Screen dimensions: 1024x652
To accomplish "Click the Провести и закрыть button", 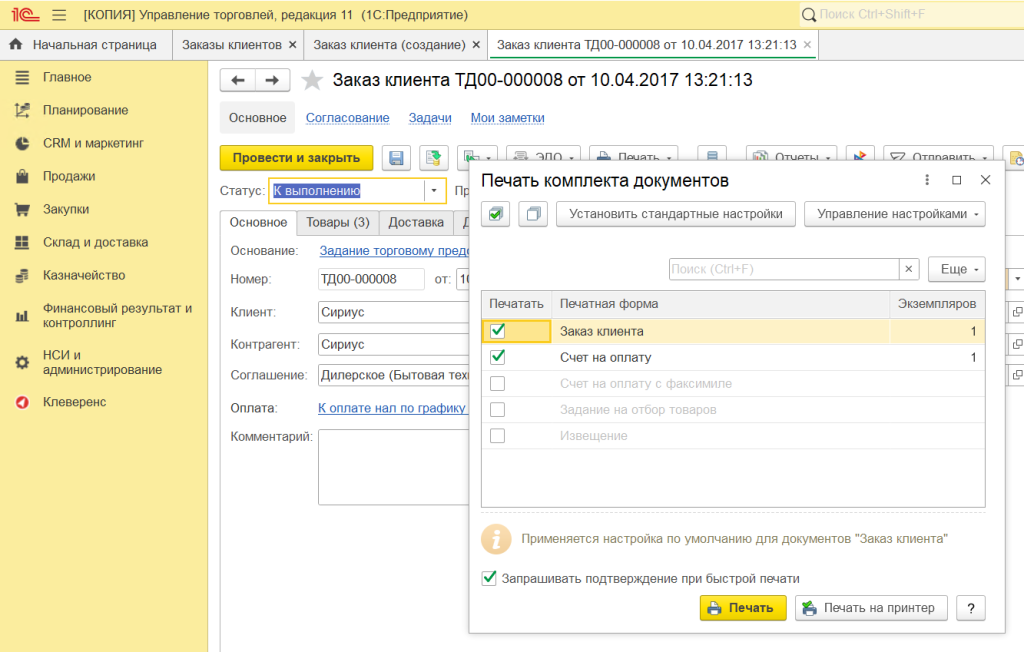I will [x=296, y=157].
